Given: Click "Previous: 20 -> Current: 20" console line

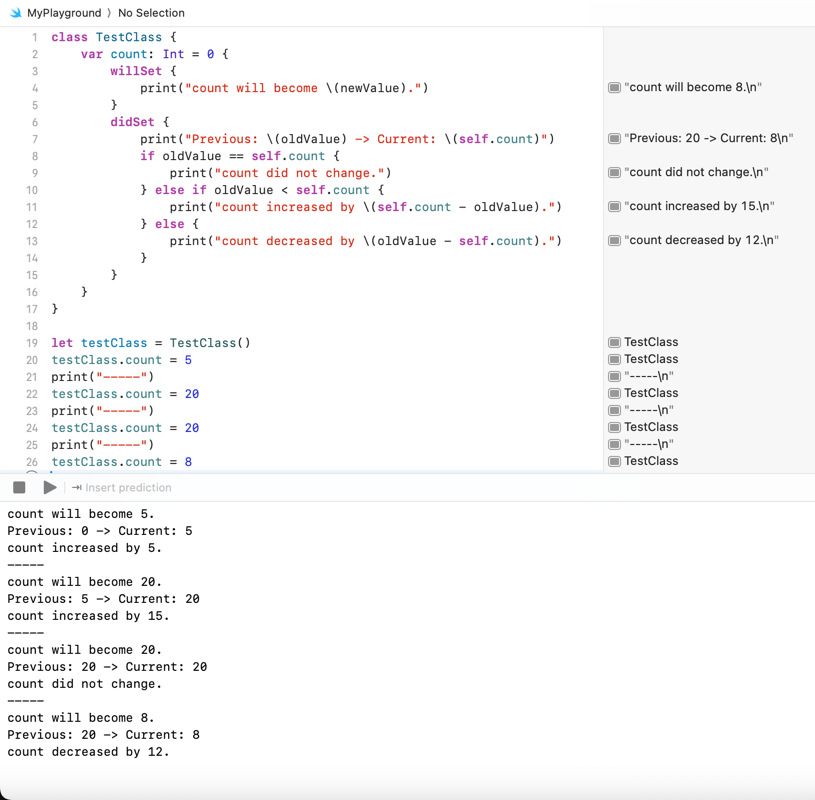Looking at the screenshot, I should pyautogui.click(x=107, y=667).
